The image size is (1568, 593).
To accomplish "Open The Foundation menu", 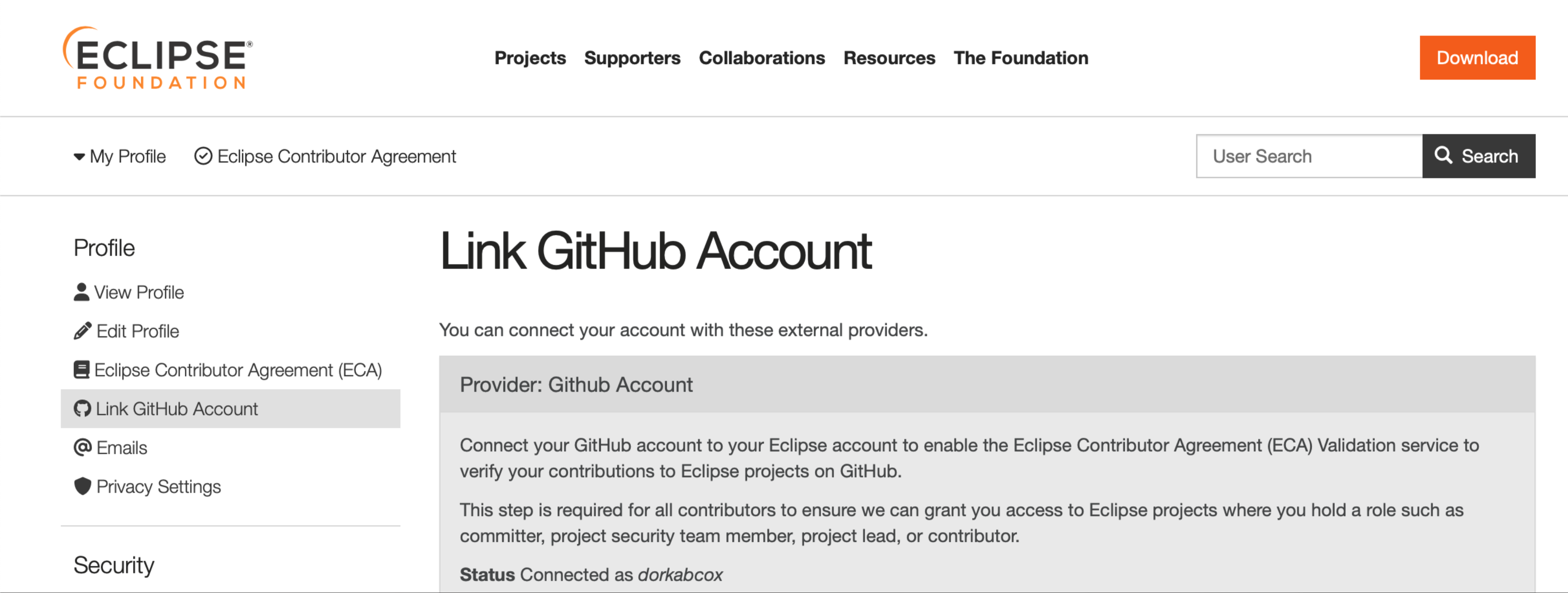I will [x=1020, y=58].
